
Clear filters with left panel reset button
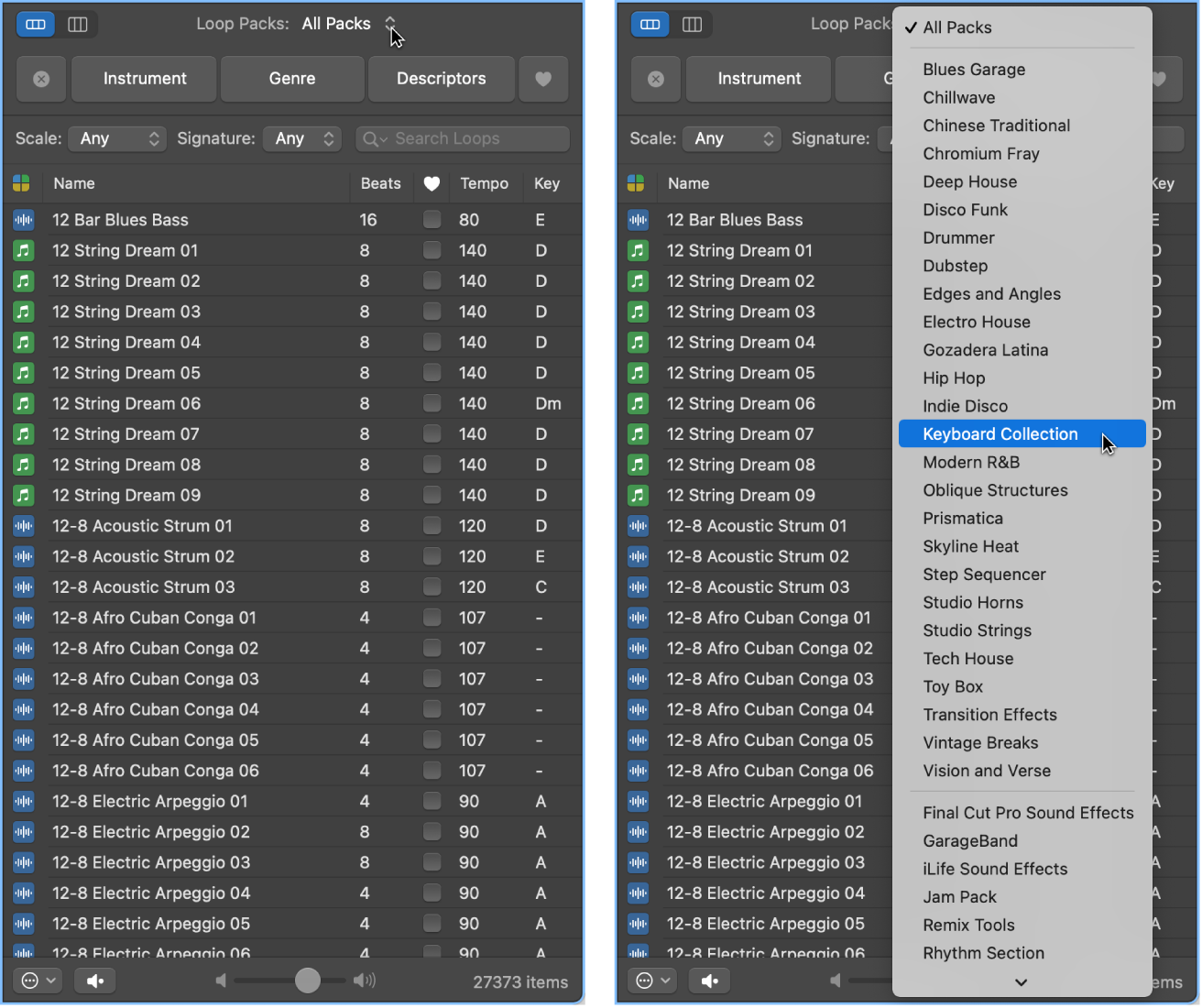41,79
